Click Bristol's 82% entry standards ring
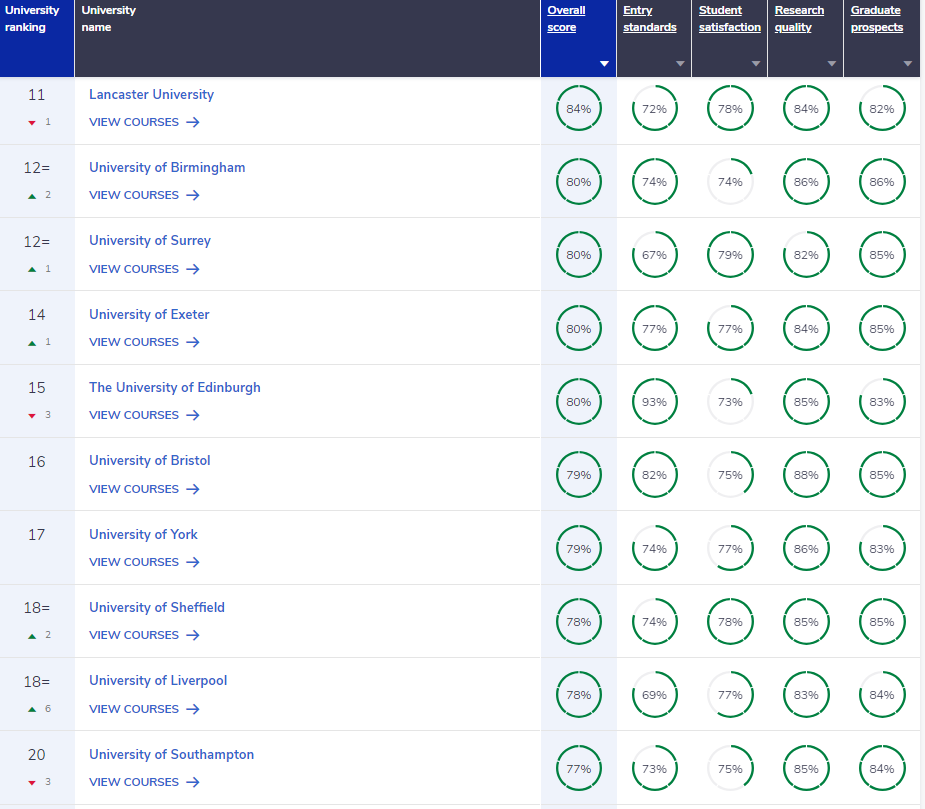Image resolution: width=925 pixels, height=809 pixels. point(654,475)
